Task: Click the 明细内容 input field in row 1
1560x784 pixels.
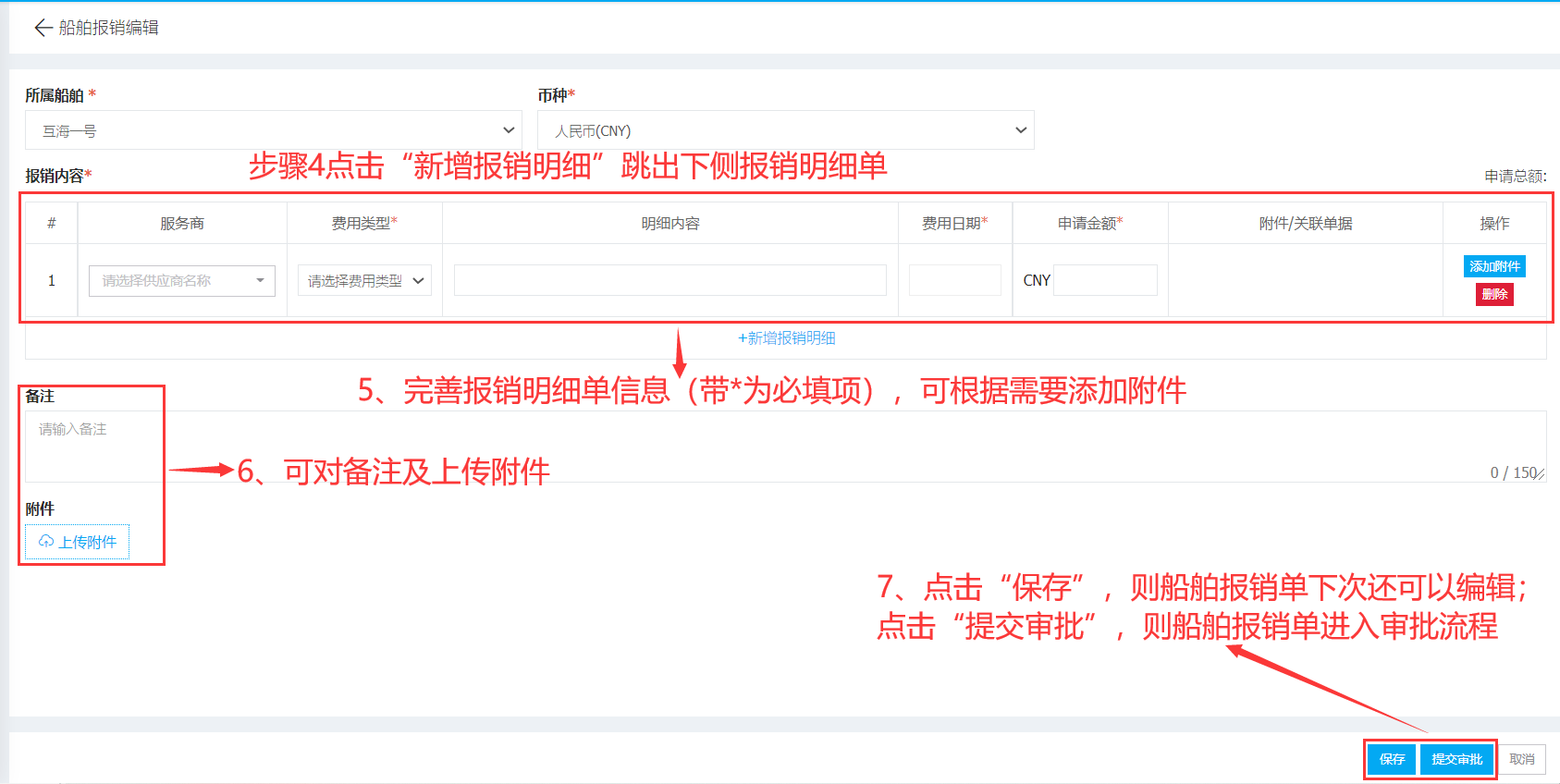Action: 669,280
